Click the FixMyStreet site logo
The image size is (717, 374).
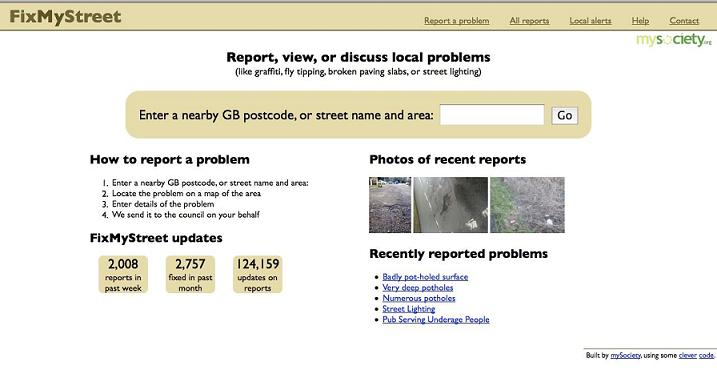pyautogui.click(x=65, y=17)
